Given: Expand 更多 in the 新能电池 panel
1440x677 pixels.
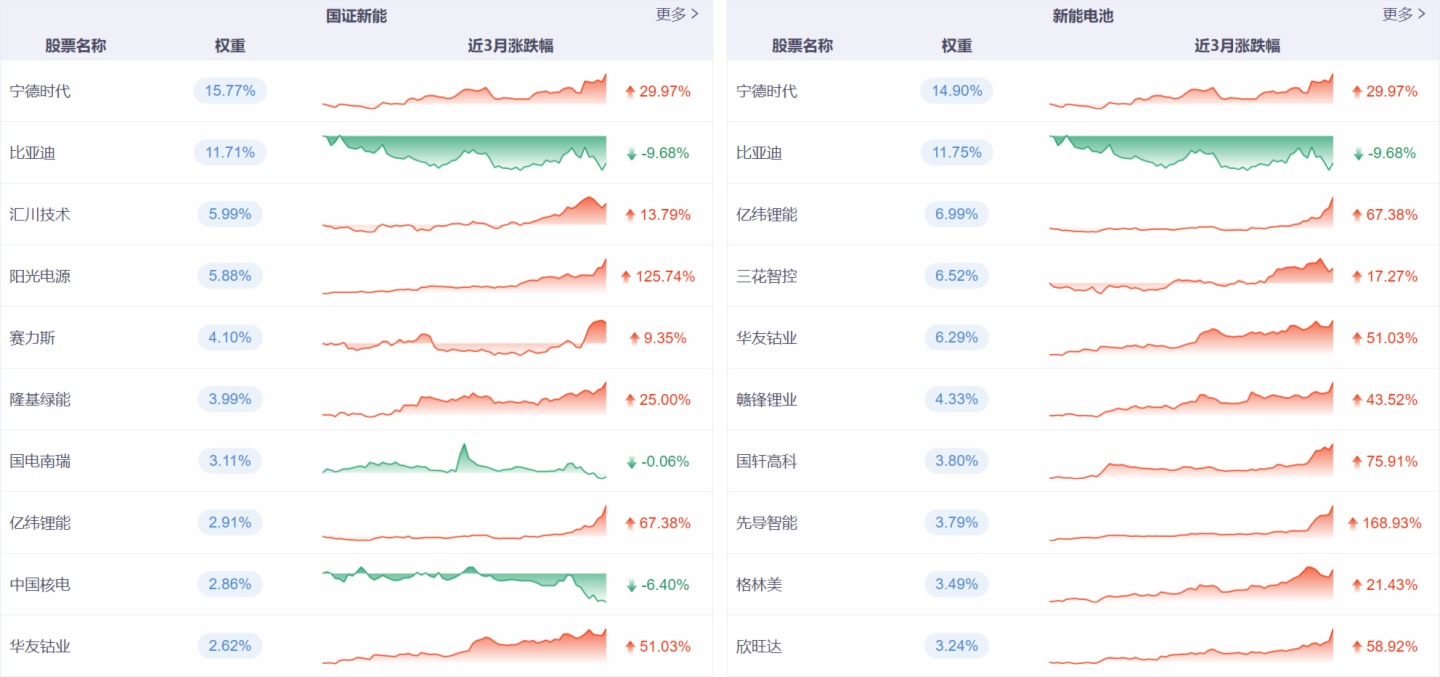Looking at the screenshot, I should click(x=1404, y=14).
